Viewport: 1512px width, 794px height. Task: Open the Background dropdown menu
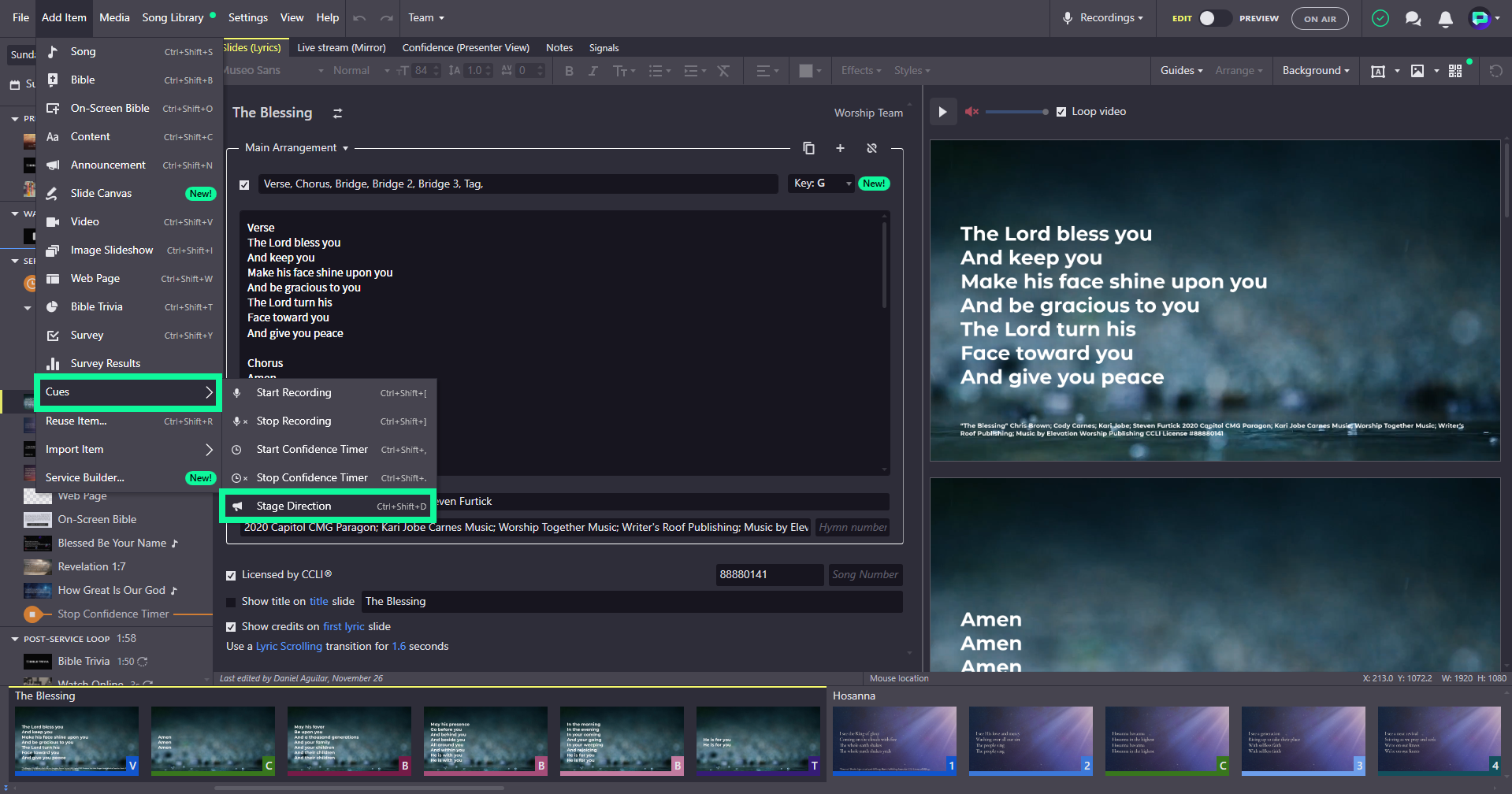pos(1315,71)
